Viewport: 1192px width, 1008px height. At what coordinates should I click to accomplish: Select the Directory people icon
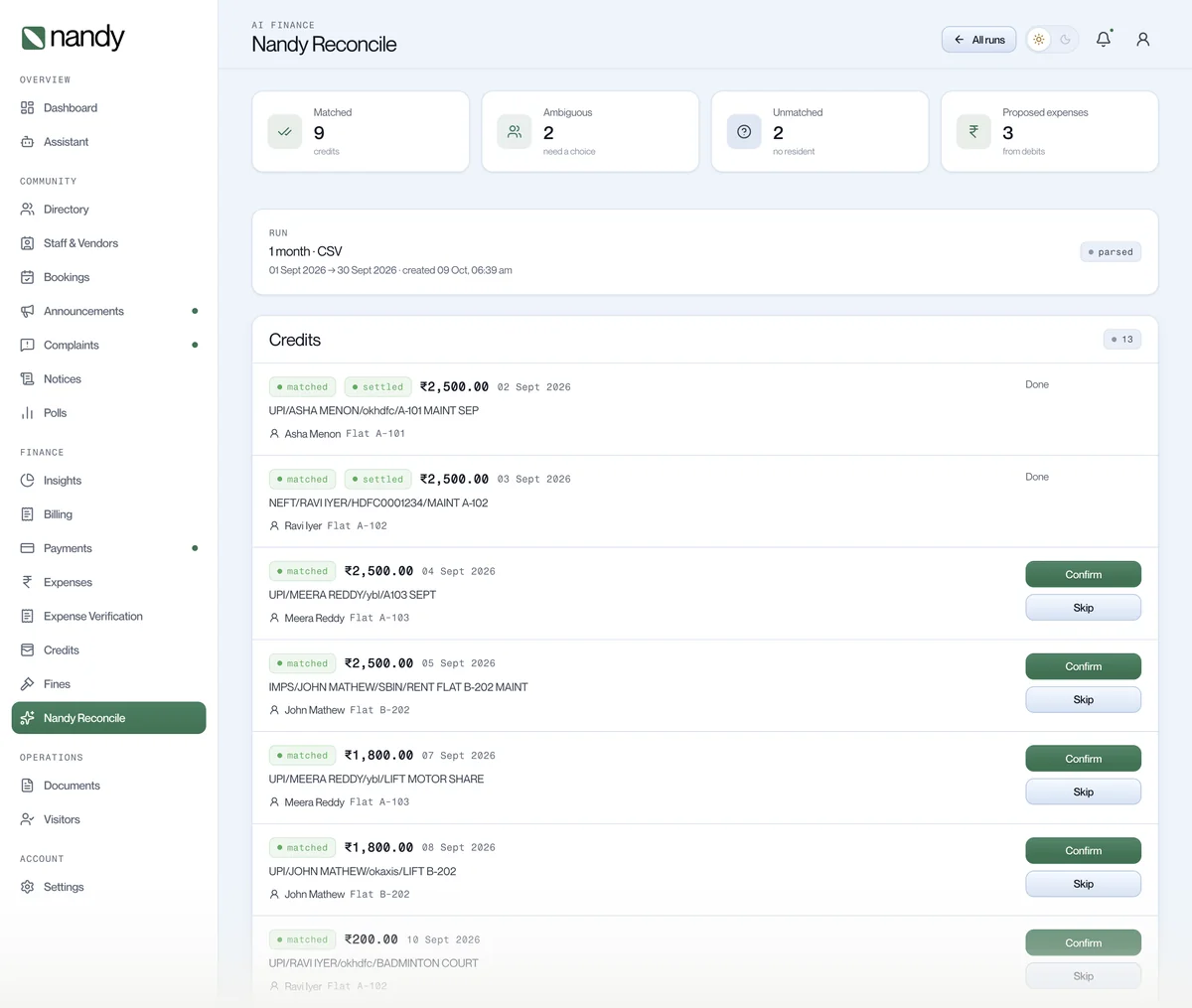click(27, 210)
